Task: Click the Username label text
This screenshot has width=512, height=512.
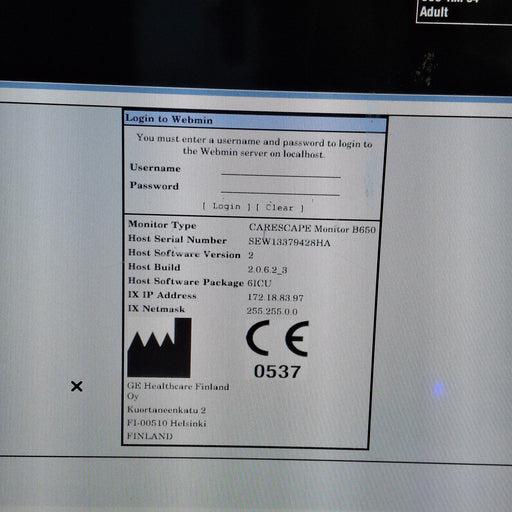Action: click(x=155, y=167)
